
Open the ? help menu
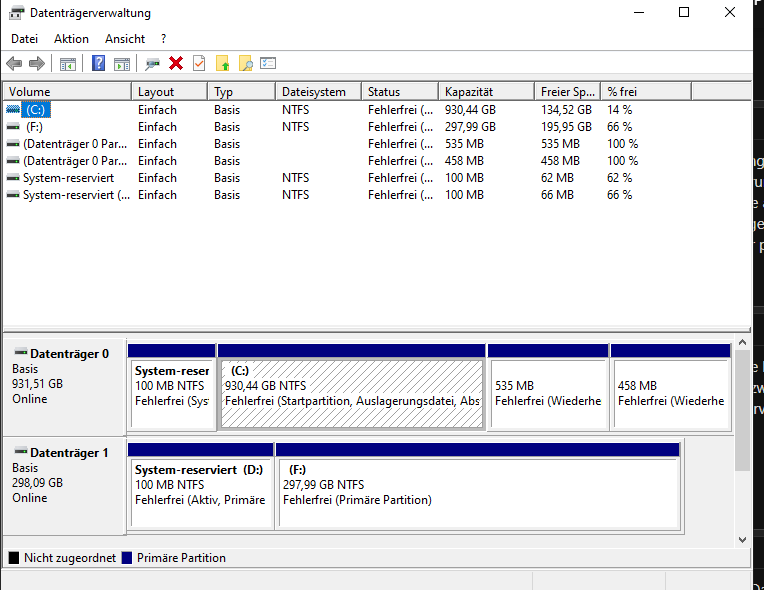(163, 39)
